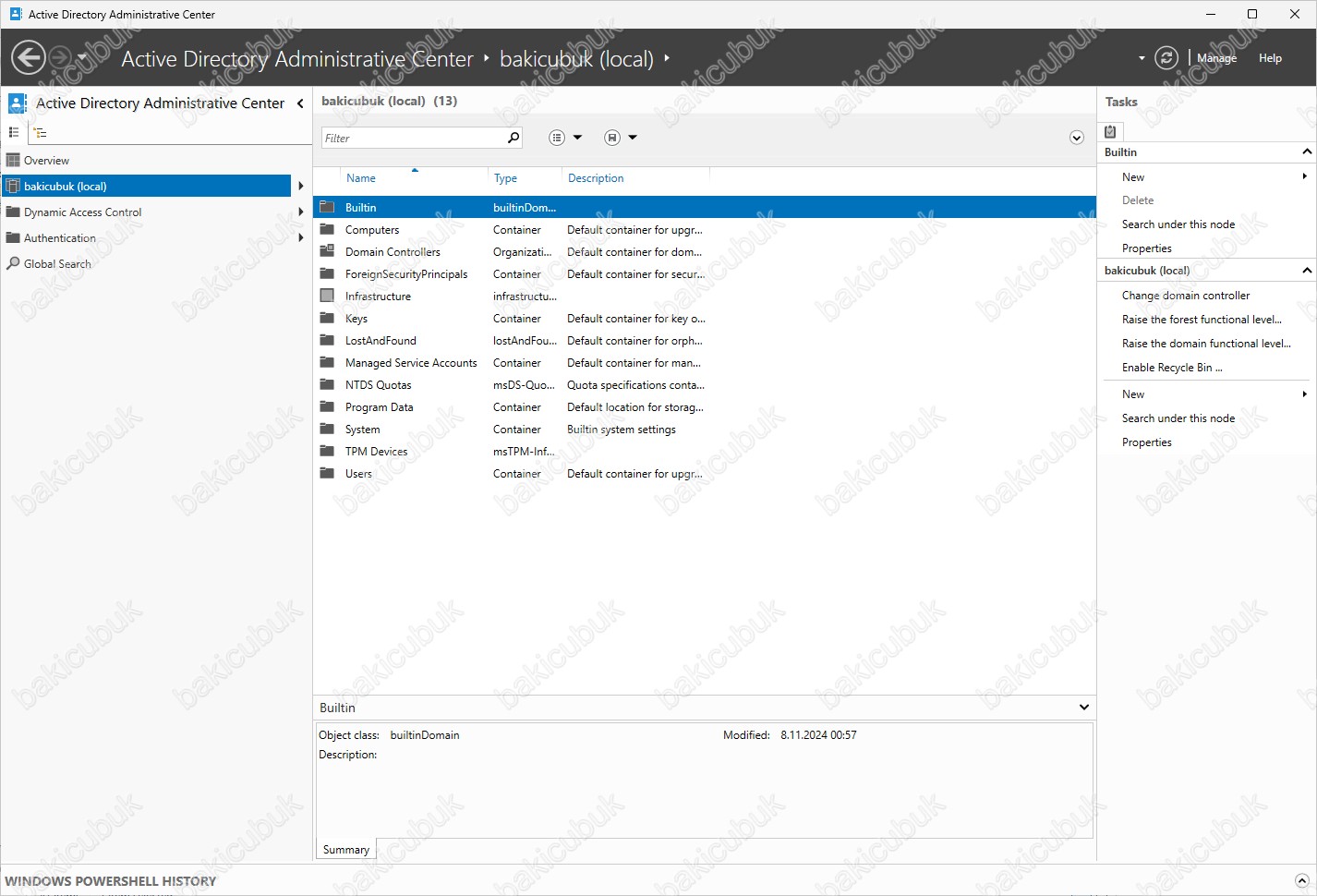This screenshot has height=896, width=1317.
Task: Open the Manage menu
Action: pos(1216,58)
